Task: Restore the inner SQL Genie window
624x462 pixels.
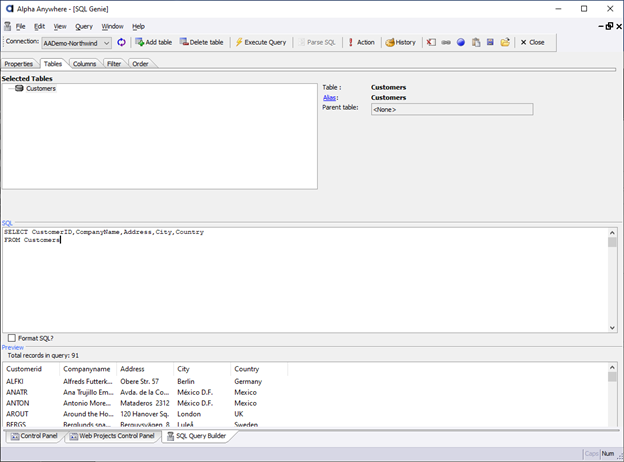Action: [x=609, y=26]
